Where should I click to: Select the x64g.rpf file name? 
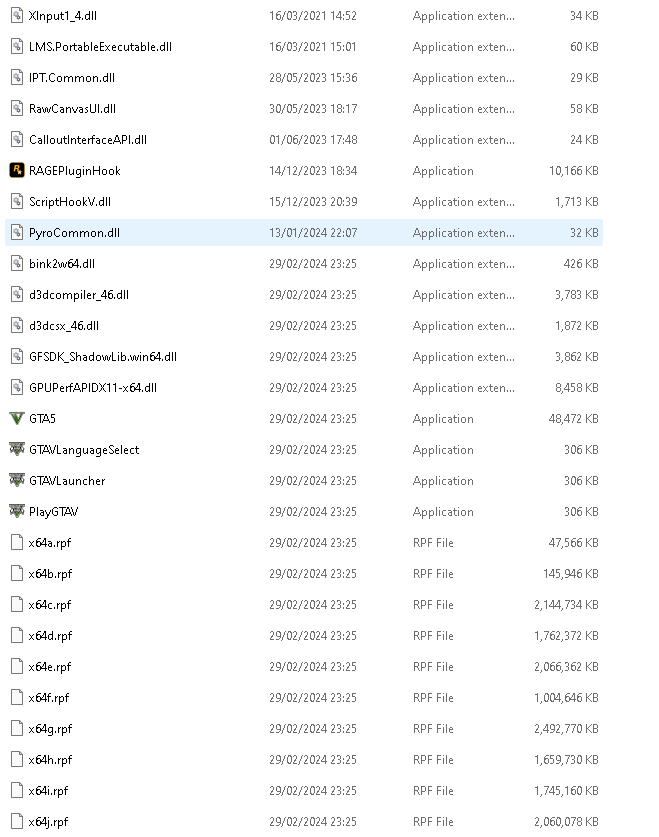[x=50, y=729]
